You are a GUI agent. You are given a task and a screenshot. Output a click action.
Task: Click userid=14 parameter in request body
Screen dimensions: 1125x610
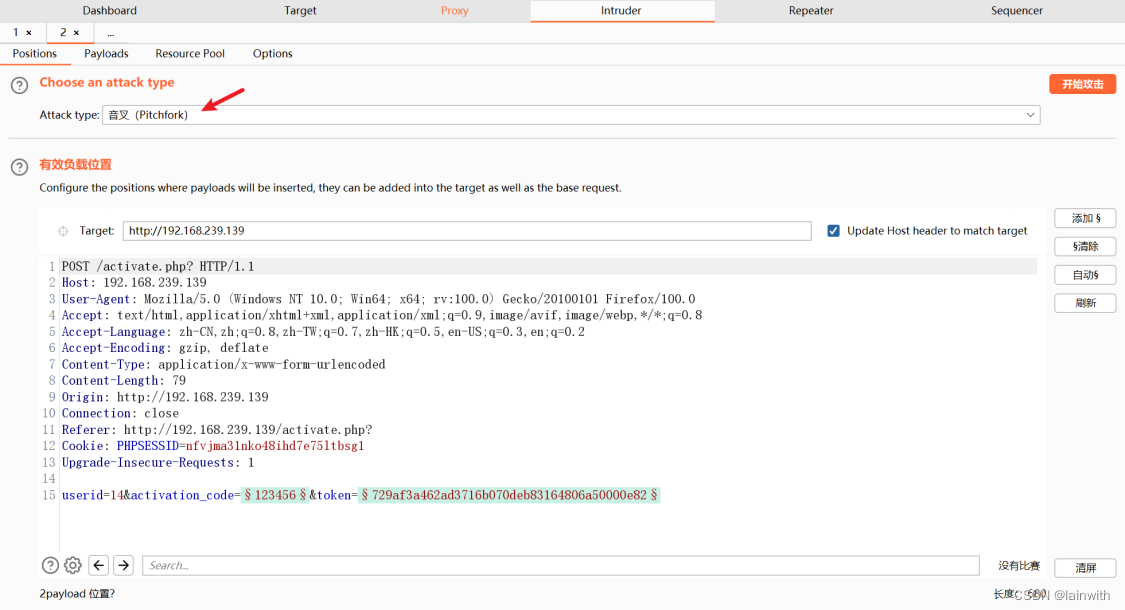tap(93, 495)
